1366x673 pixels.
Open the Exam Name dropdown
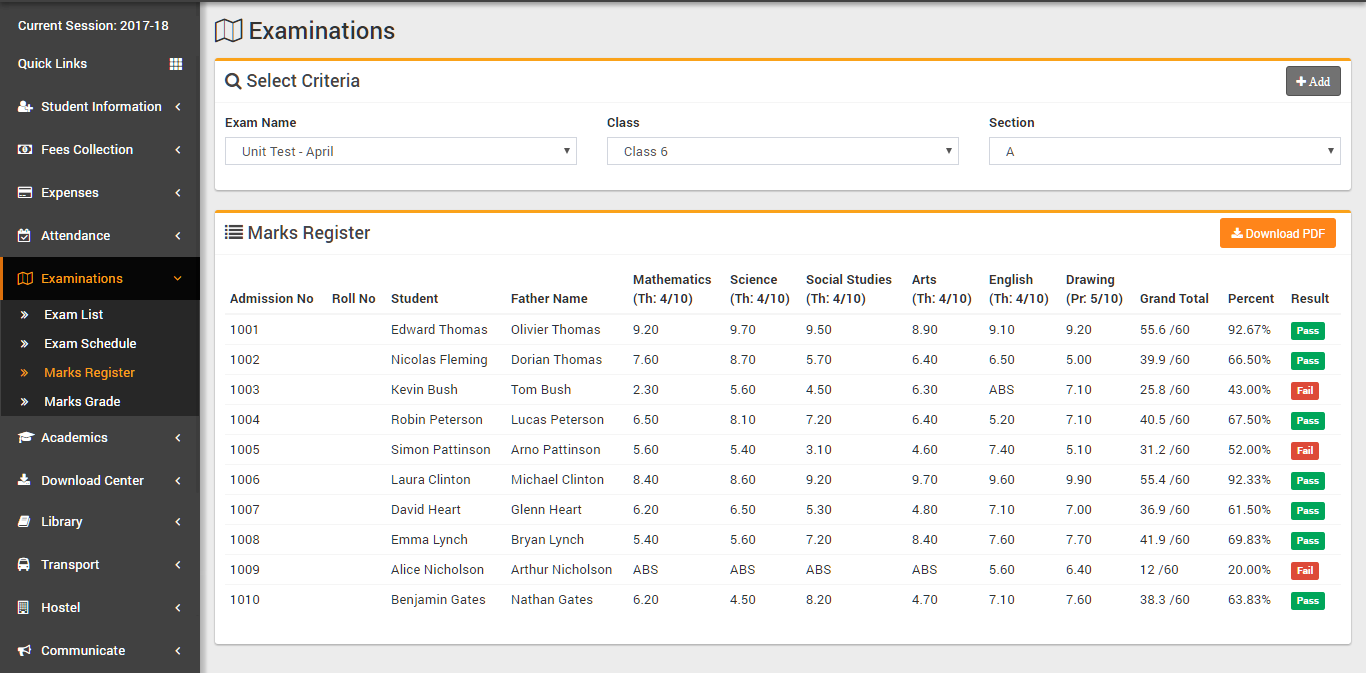[x=401, y=151]
